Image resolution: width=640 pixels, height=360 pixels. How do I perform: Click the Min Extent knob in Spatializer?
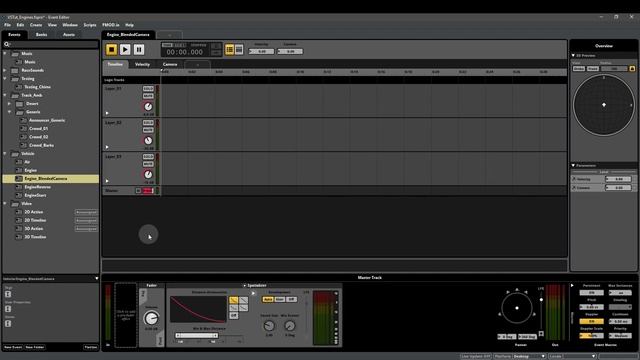(x=290, y=326)
